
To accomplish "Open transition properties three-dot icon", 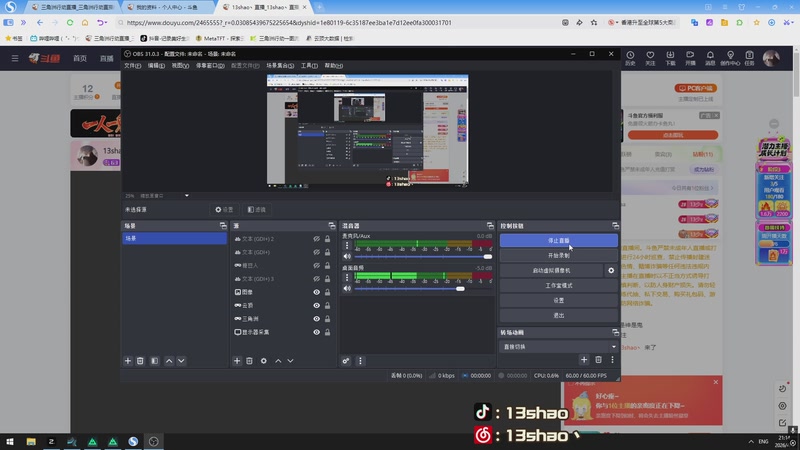I will [x=612, y=360].
